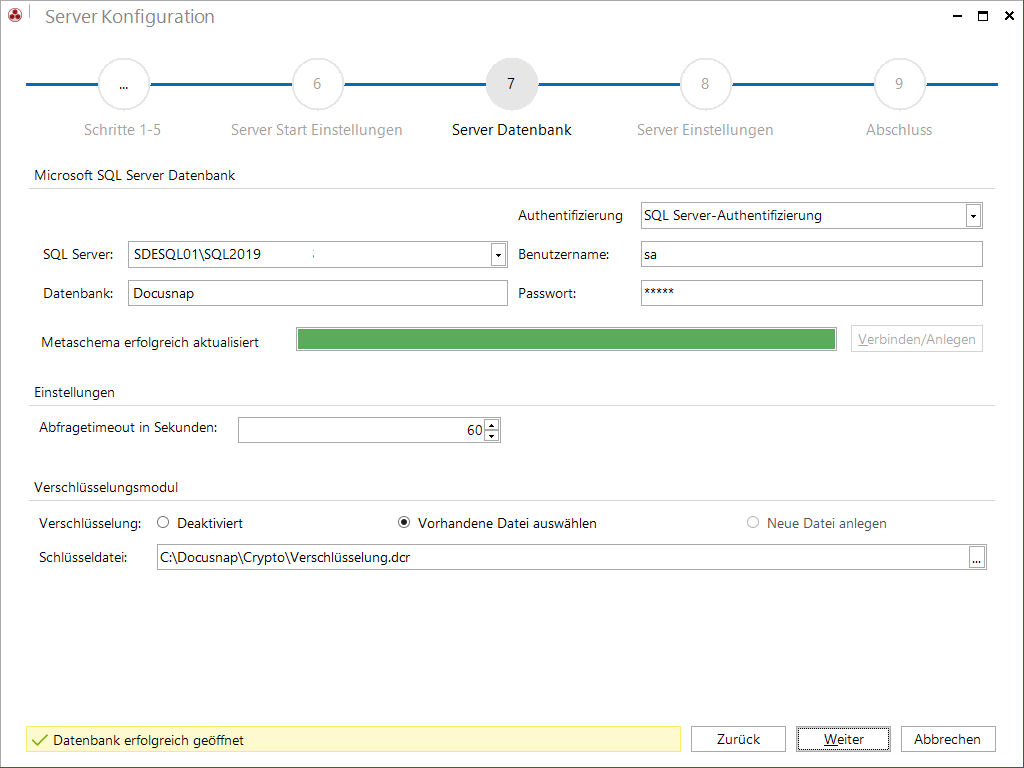Click the 'Verschlüsselungsmodul' section heading

tap(106, 487)
